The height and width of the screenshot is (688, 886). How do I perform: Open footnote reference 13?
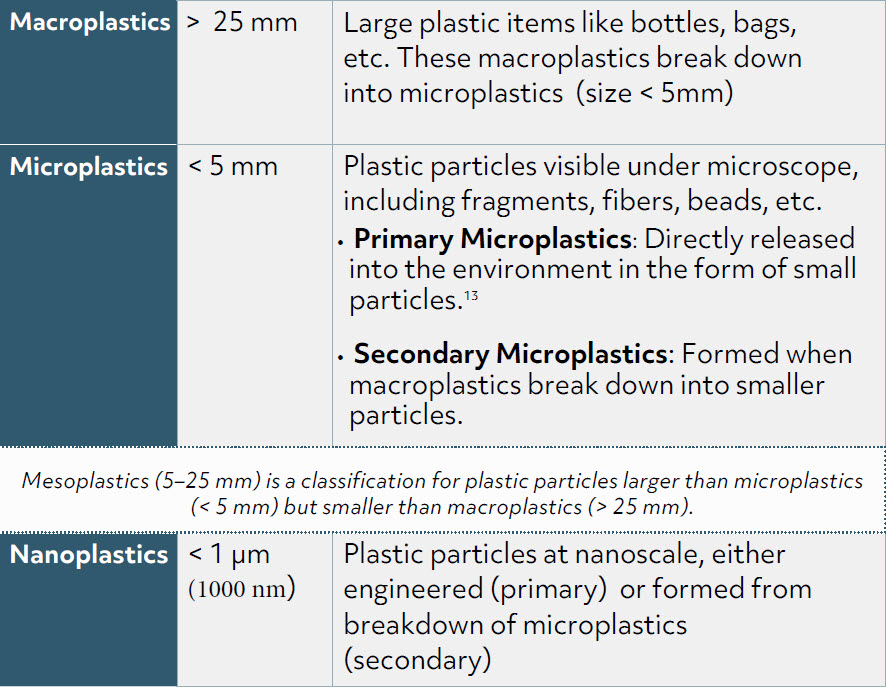(470, 295)
